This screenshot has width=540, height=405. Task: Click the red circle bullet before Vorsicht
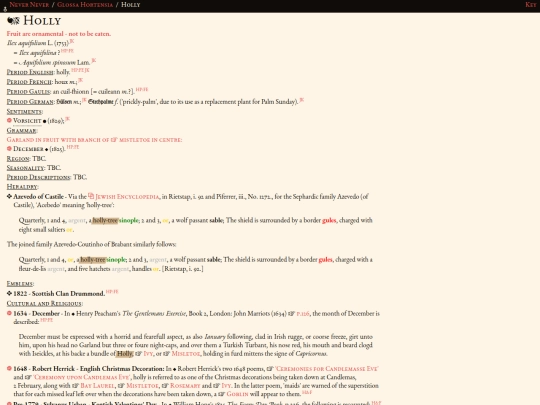[9, 121]
